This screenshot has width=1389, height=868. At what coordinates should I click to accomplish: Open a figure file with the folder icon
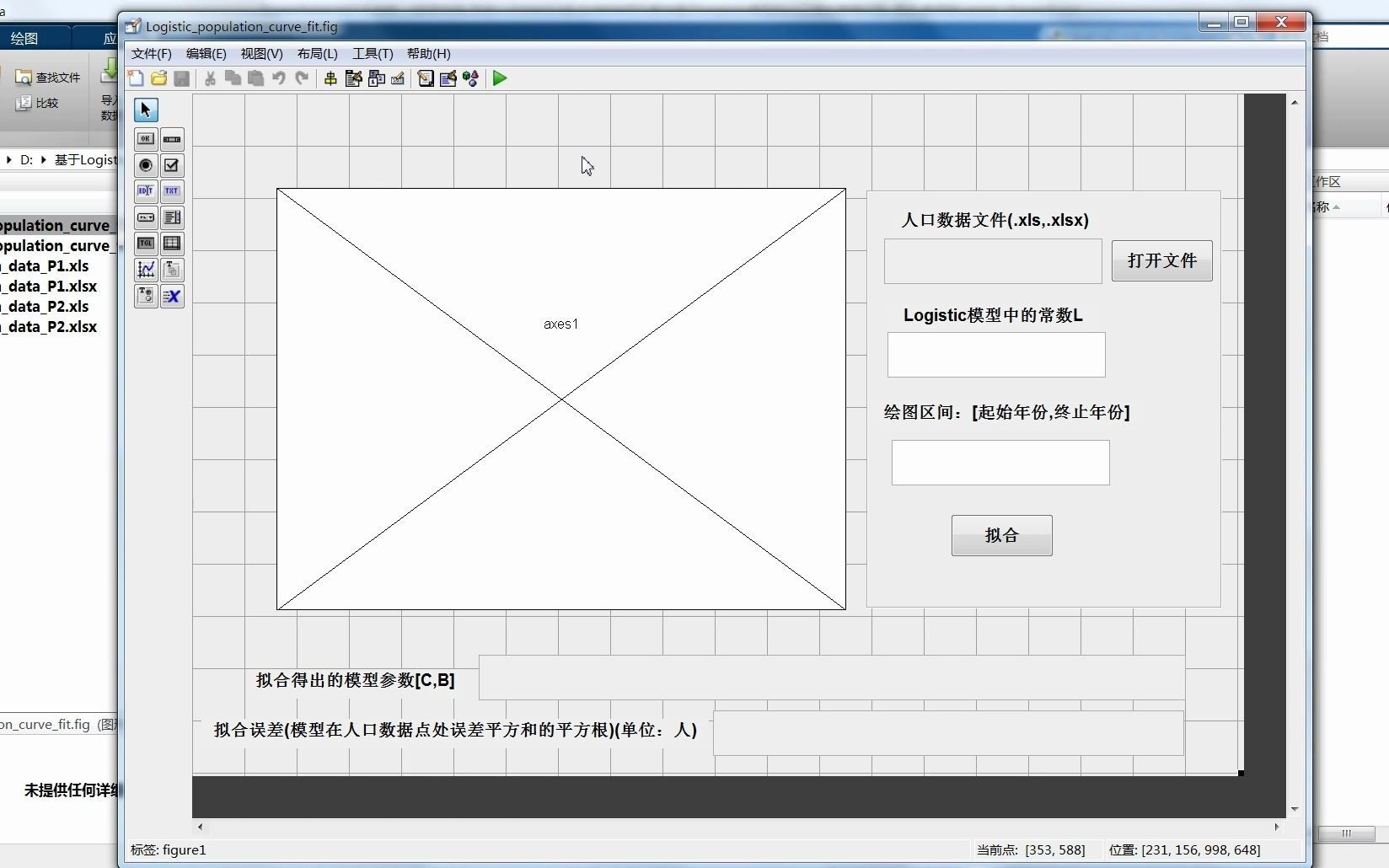coord(158,78)
